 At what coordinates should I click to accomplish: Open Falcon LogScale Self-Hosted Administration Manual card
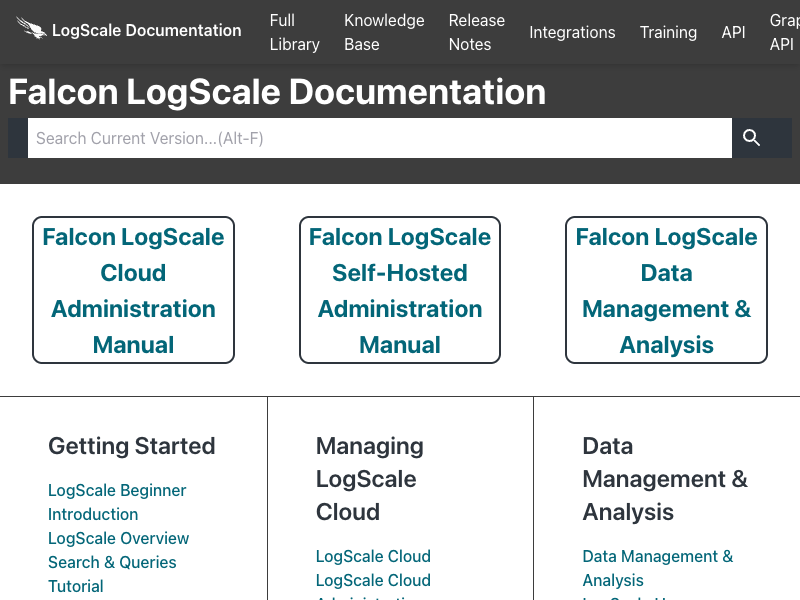pos(399,290)
